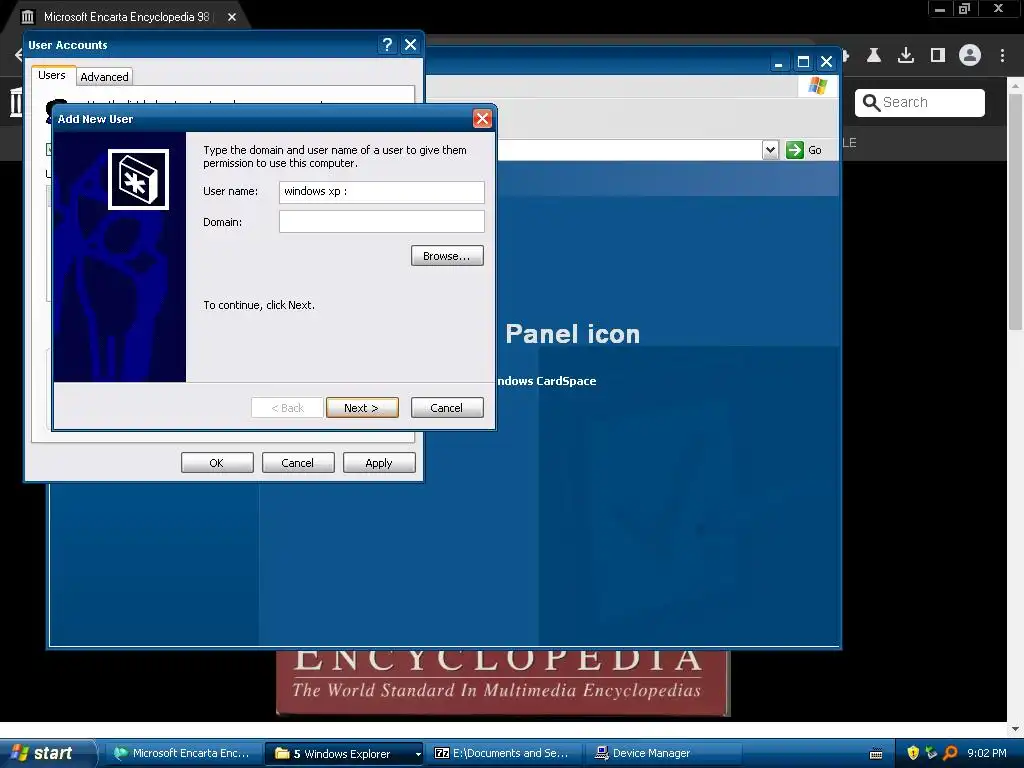Close the Microsoft Encarta Encyclopedia 98 browser tab
The image size is (1024, 768).
[x=232, y=17]
